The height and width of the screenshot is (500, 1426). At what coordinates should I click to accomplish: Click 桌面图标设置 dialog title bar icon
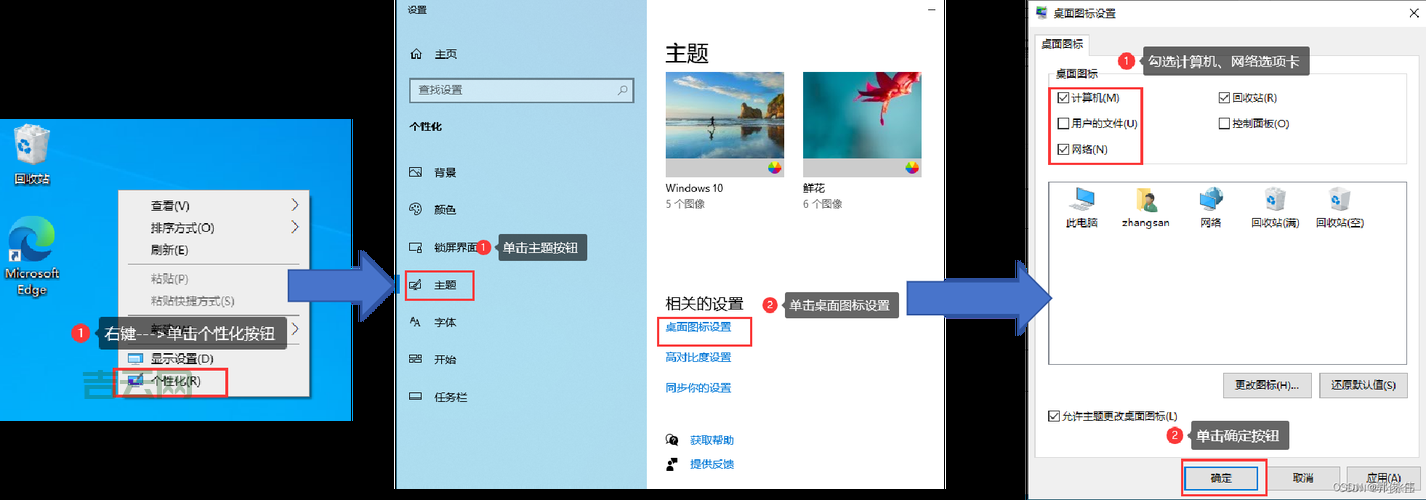pos(1043,13)
